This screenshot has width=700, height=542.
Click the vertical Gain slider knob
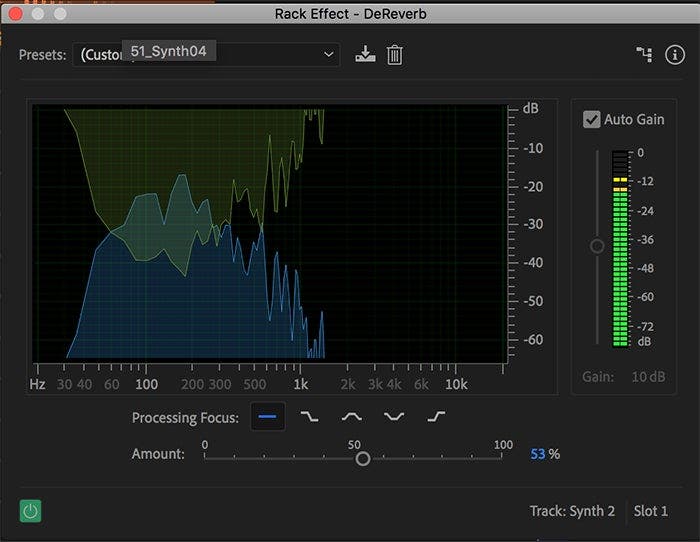click(597, 246)
